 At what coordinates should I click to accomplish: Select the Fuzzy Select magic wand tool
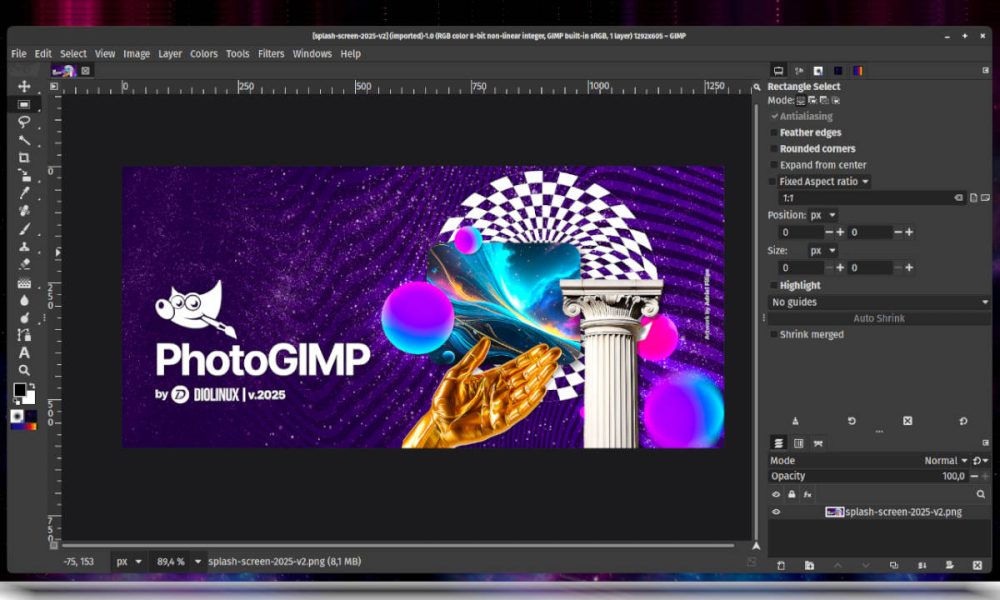pos(24,140)
